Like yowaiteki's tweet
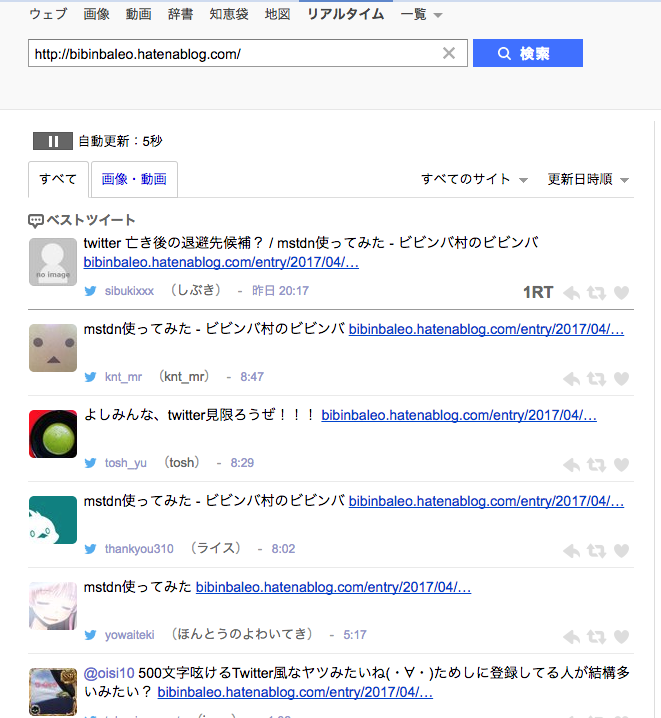This screenshot has width=661, height=718. (x=621, y=637)
